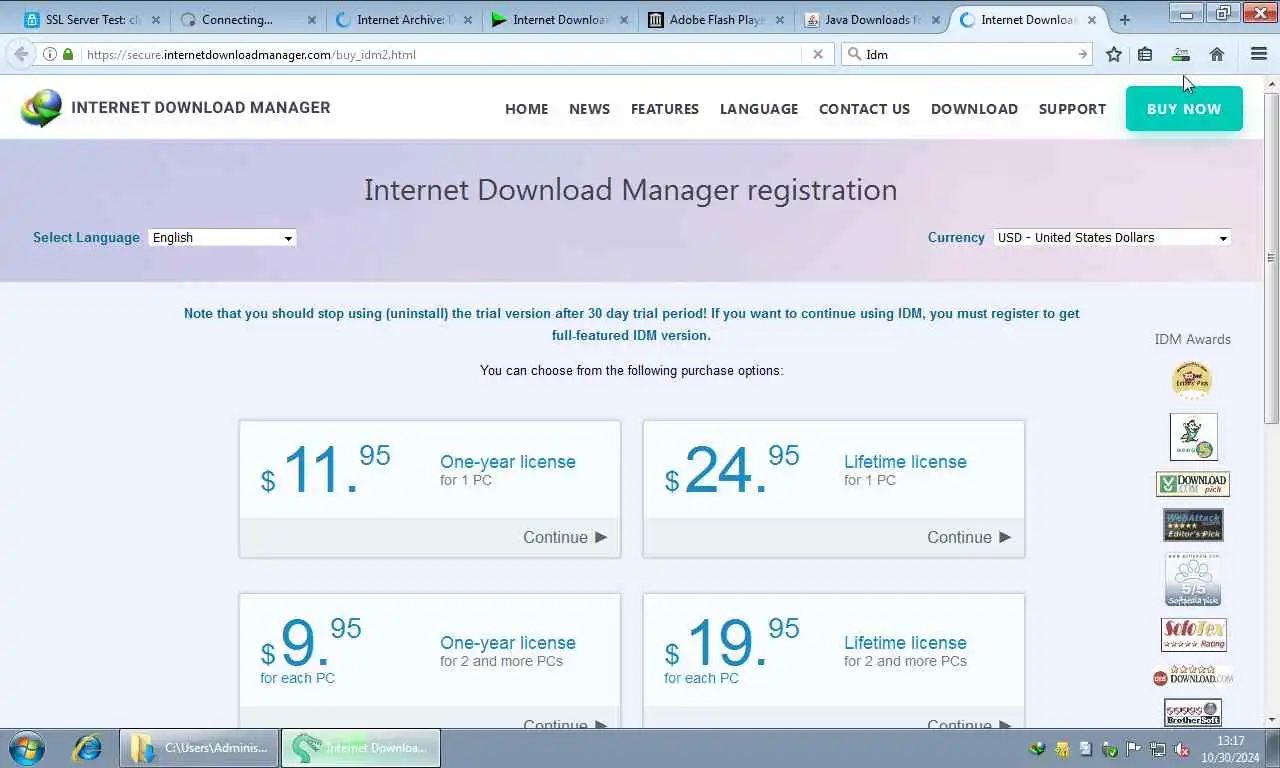
Task: Click the One-year license for 1 PC title
Action: [x=508, y=462]
